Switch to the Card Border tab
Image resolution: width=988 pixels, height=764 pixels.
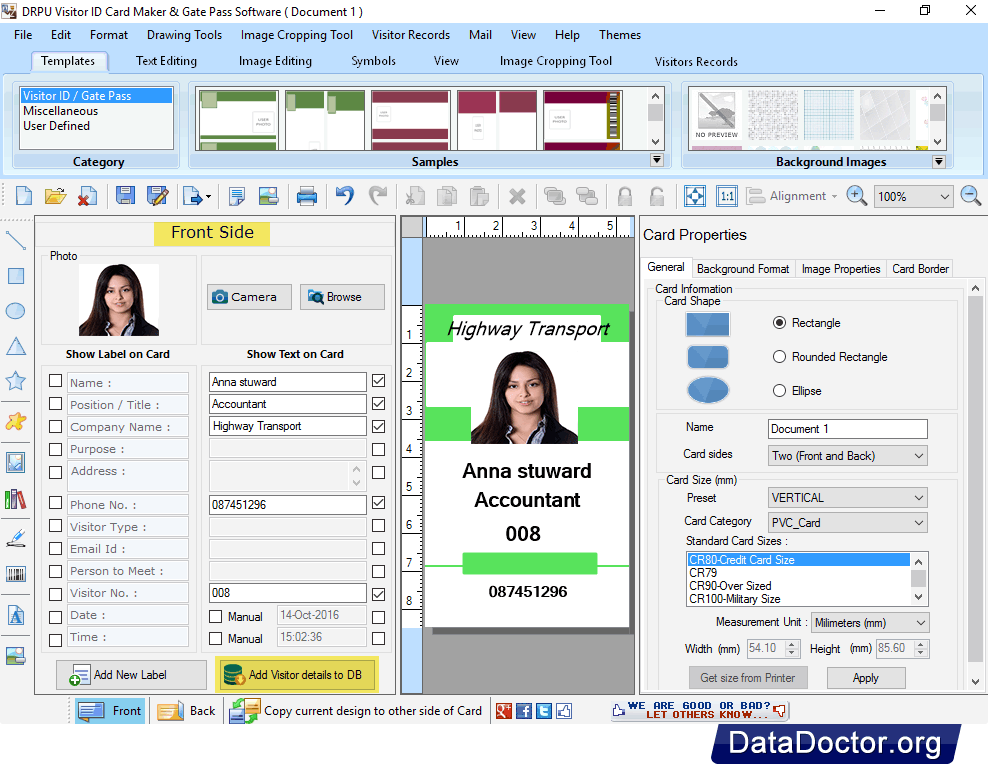(920, 269)
